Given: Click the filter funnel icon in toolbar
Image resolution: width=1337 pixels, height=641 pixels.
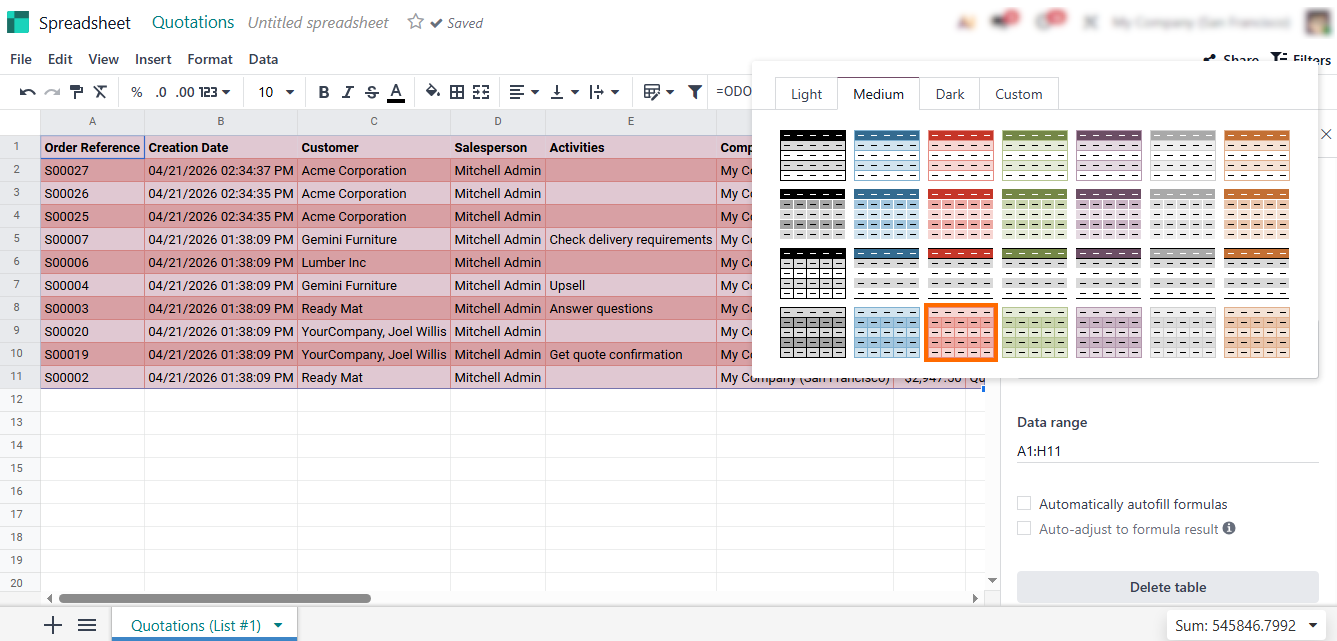Looking at the screenshot, I should coord(695,92).
